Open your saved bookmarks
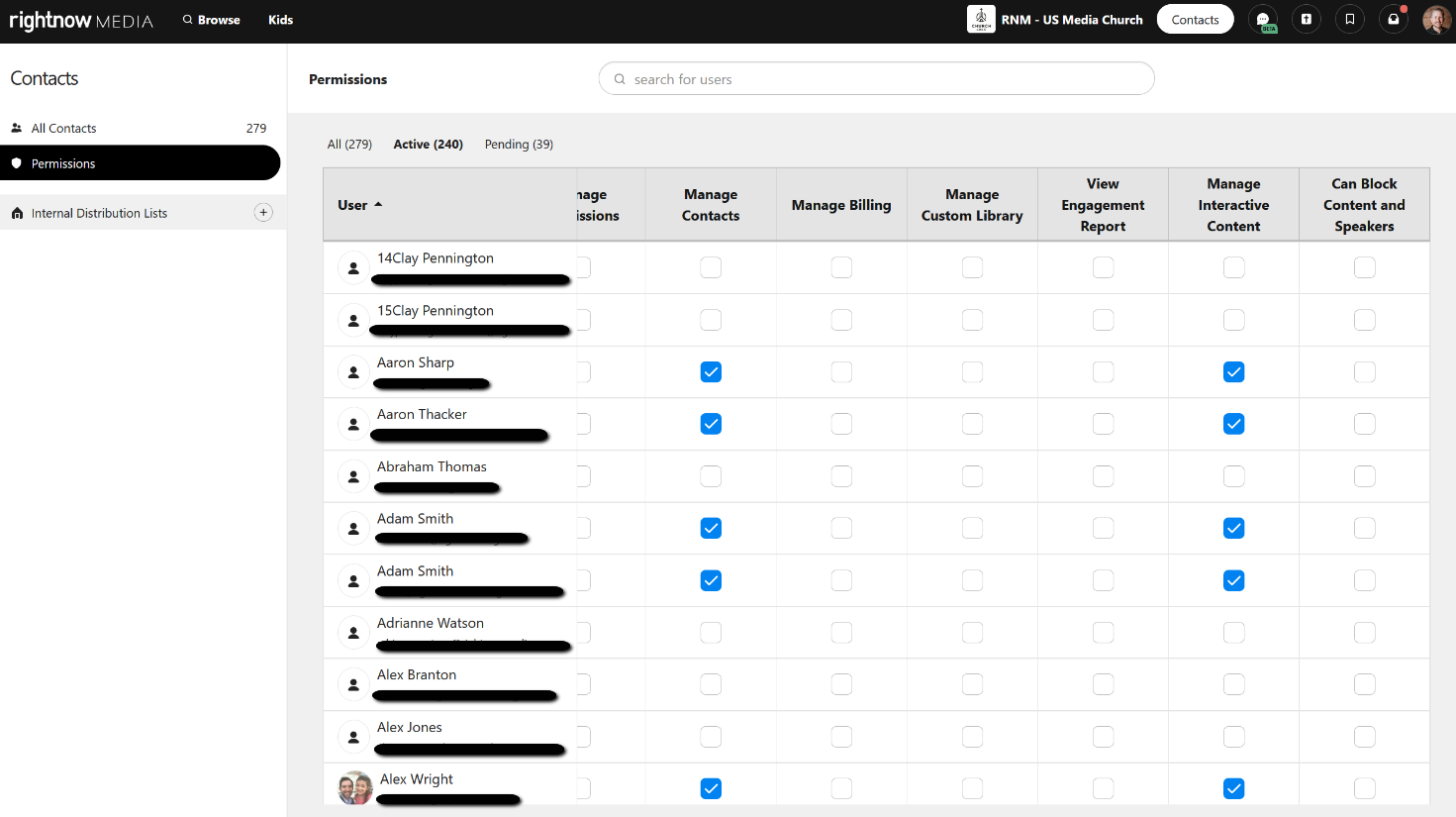 (x=1350, y=19)
